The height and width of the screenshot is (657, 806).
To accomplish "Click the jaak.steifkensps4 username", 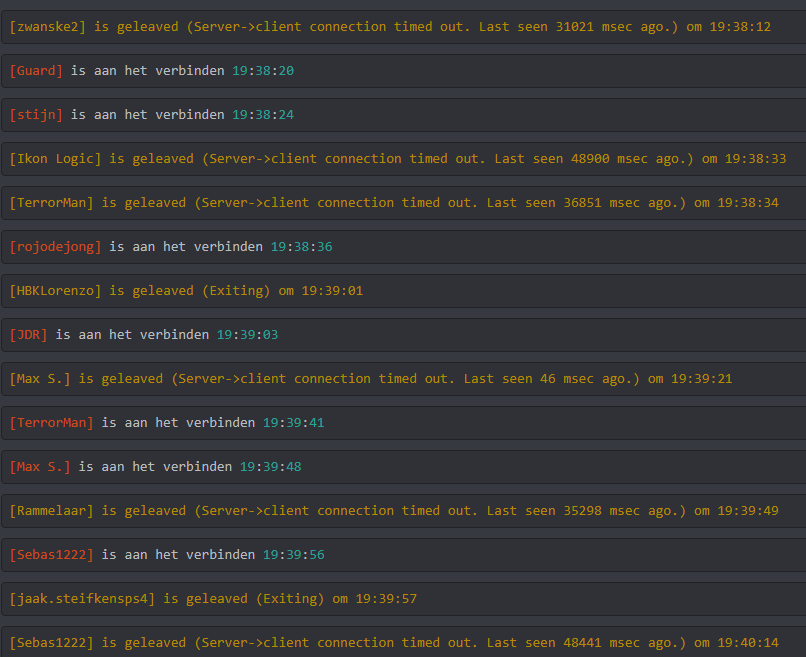I will [x=82, y=599].
